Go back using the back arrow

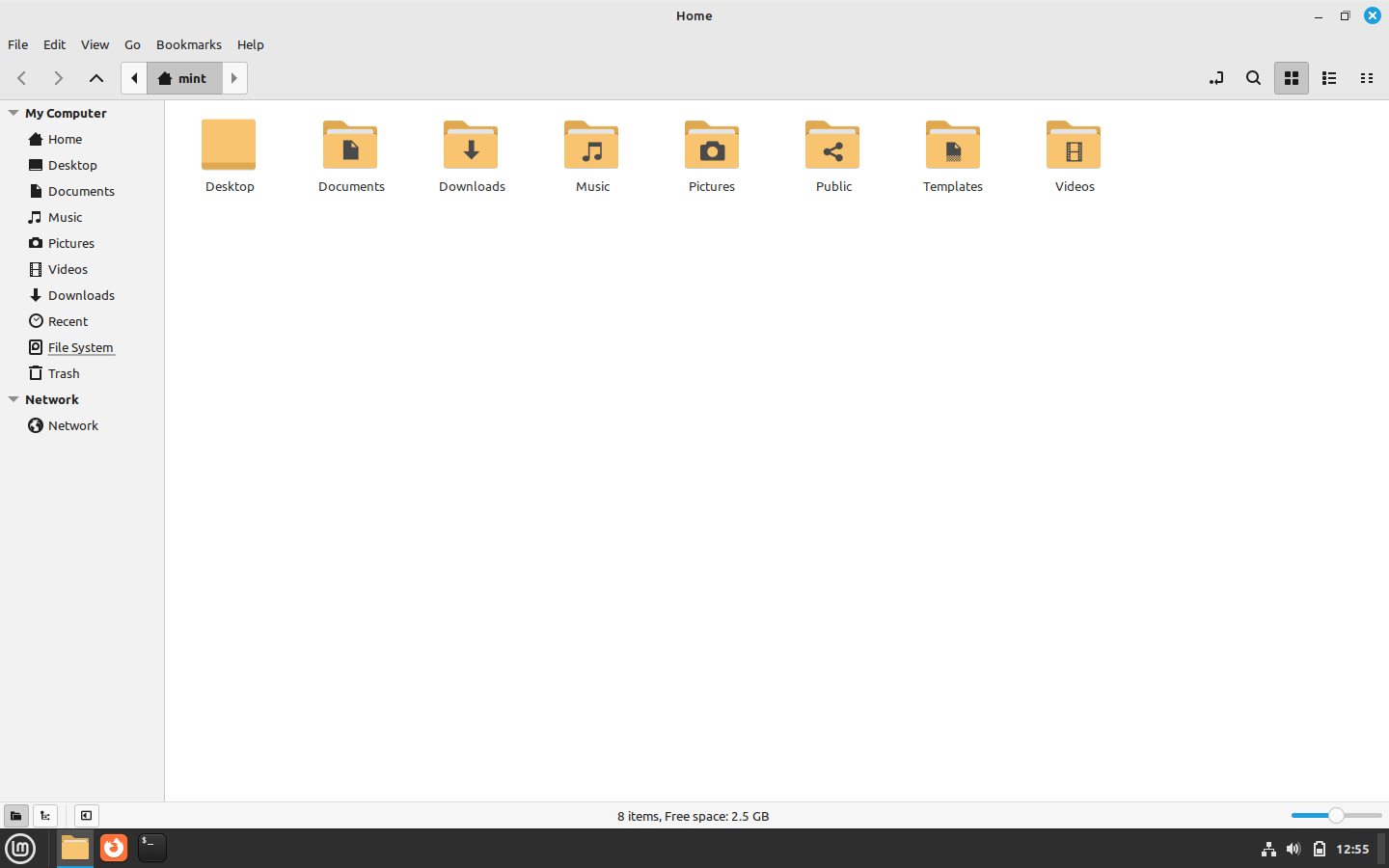coord(21,78)
